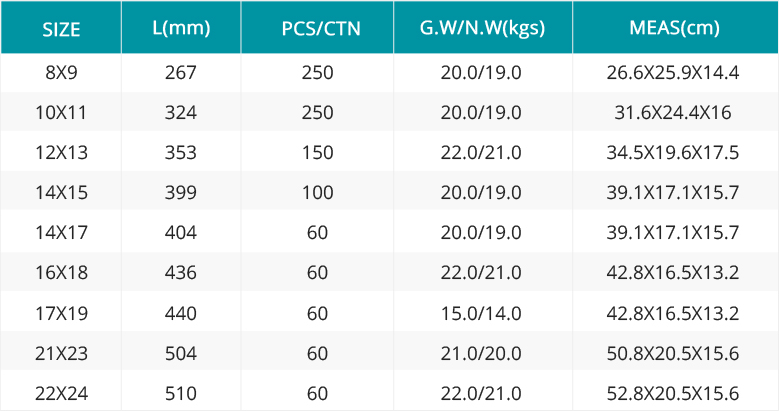Click the 150 PCS/CTN value
779x411 pixels.
(x=317, y=152)
